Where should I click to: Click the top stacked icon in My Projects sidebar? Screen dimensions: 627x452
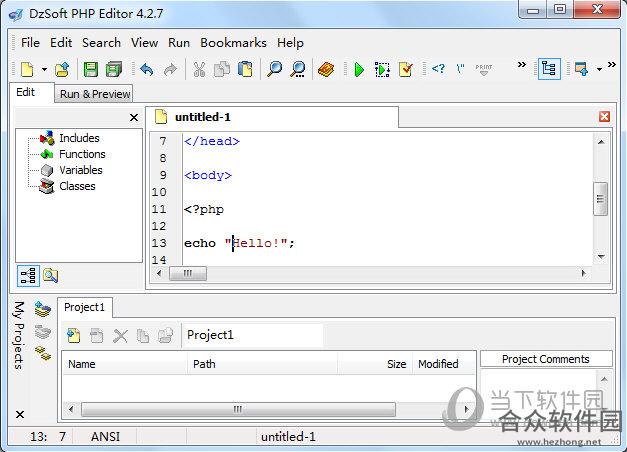click(x=42, y=309)
